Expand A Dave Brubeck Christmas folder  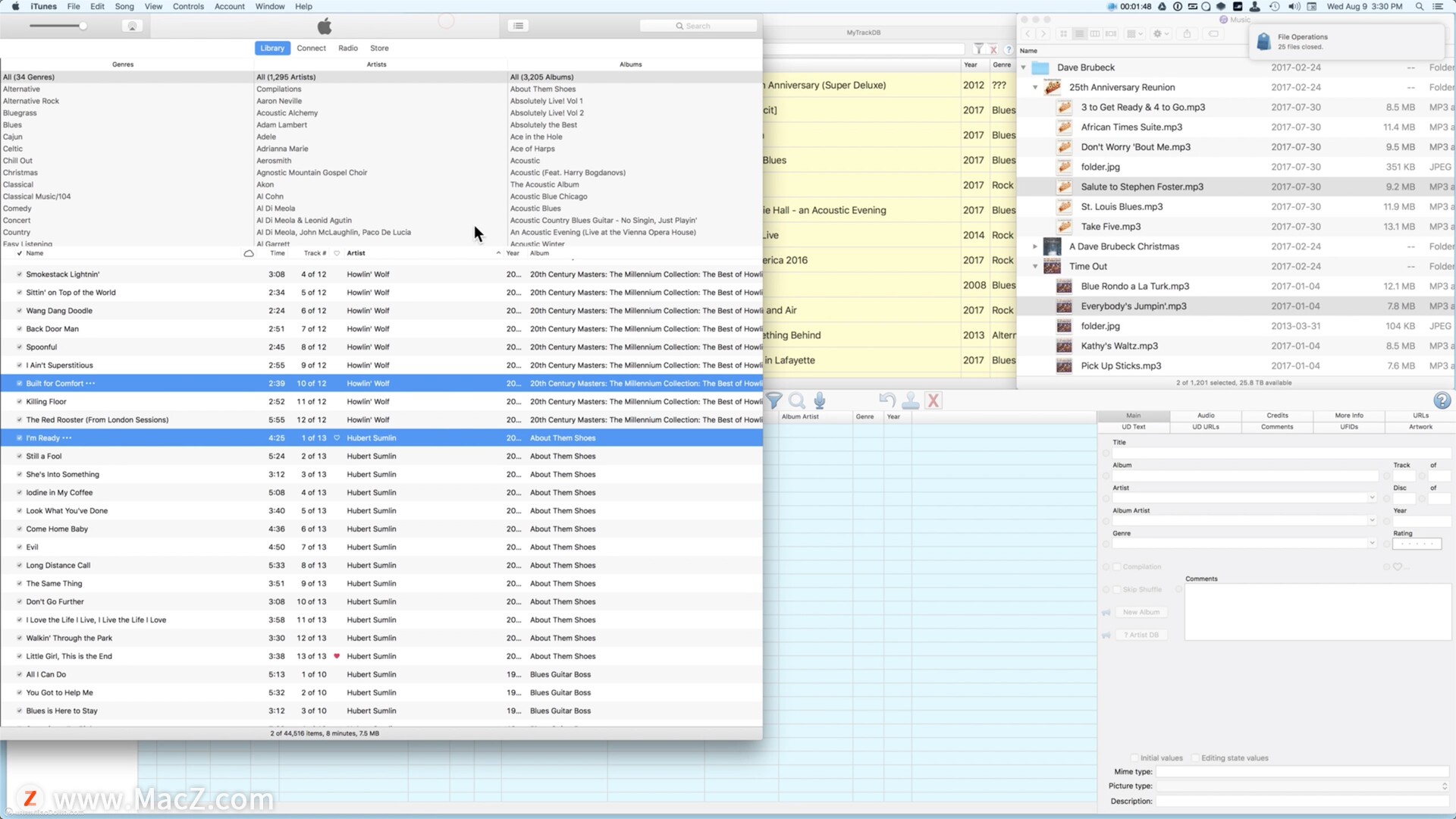pos(1035,246)
